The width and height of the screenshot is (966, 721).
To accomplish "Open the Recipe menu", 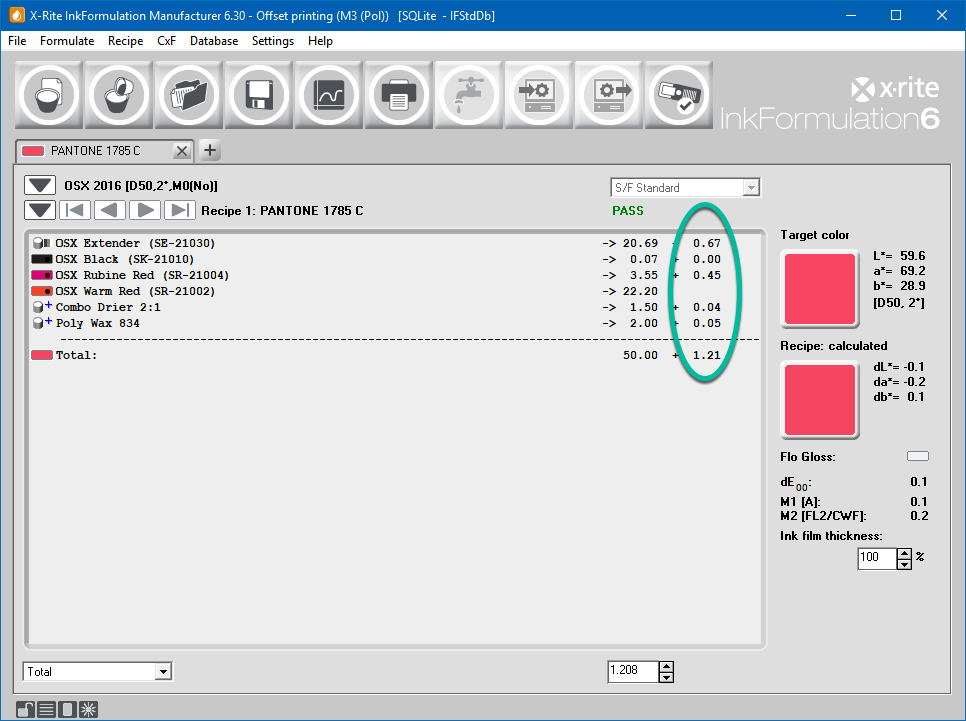I will tap(126, 41).
